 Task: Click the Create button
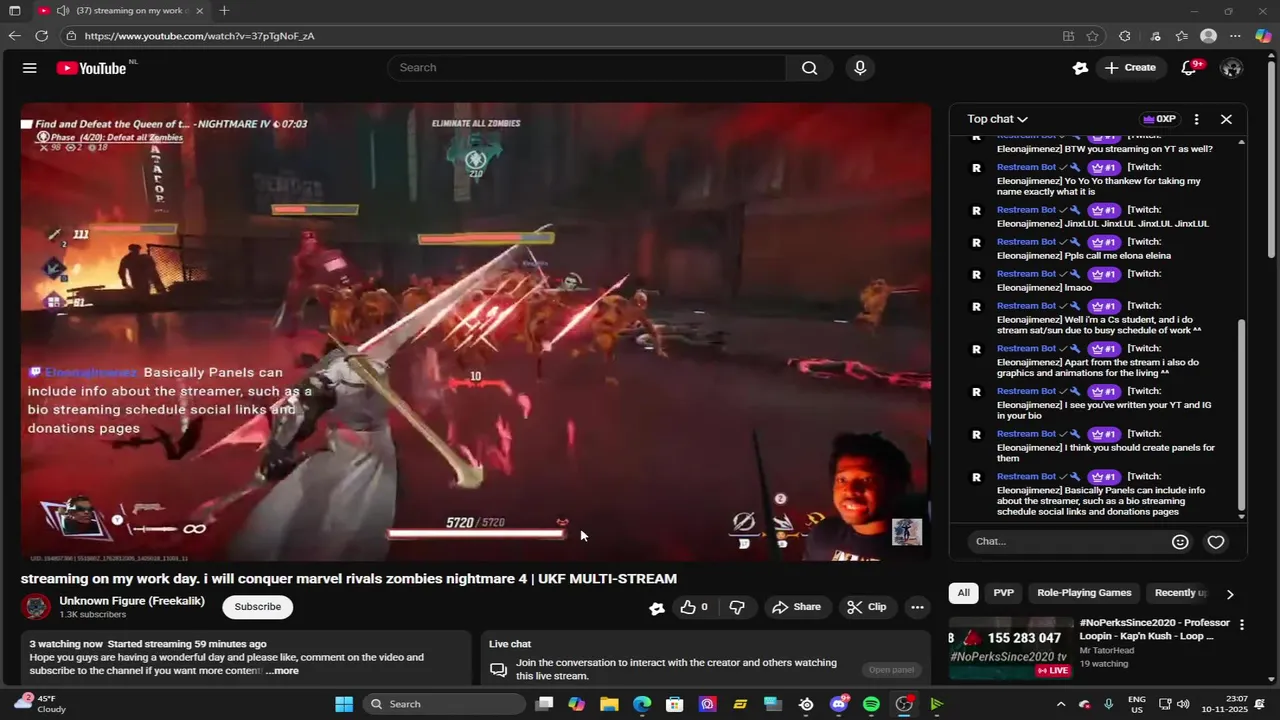coord(1130,68)
